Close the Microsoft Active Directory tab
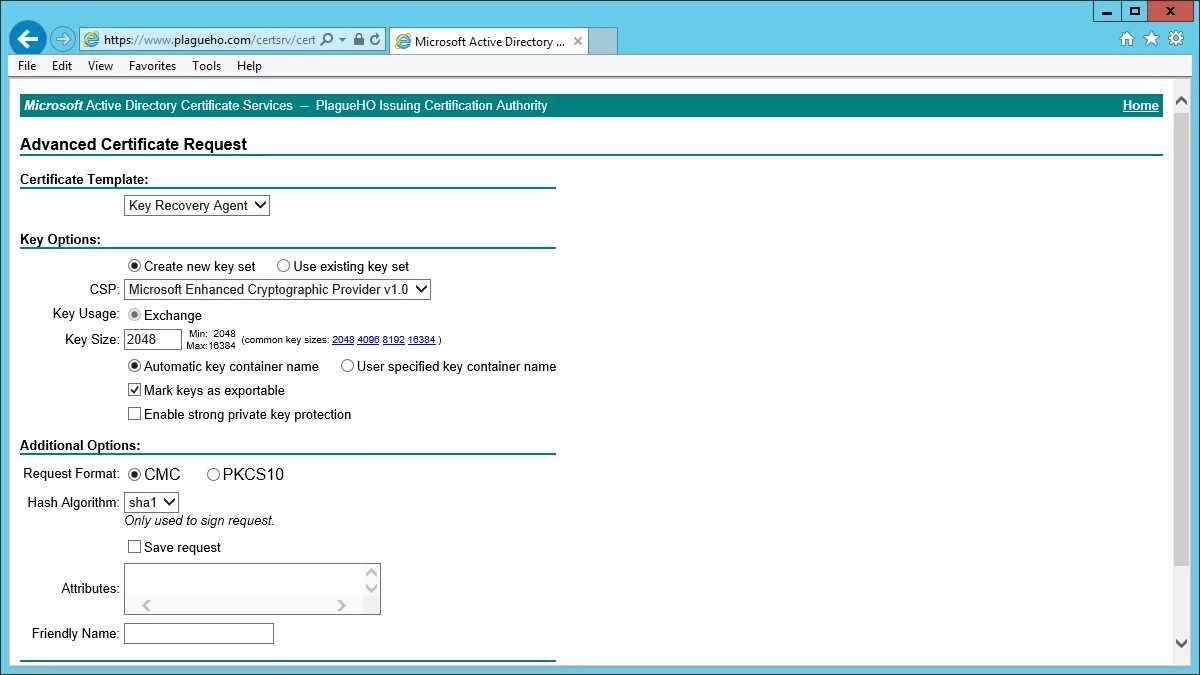The width and height of the screenshot is (1200, 675). 578,41
